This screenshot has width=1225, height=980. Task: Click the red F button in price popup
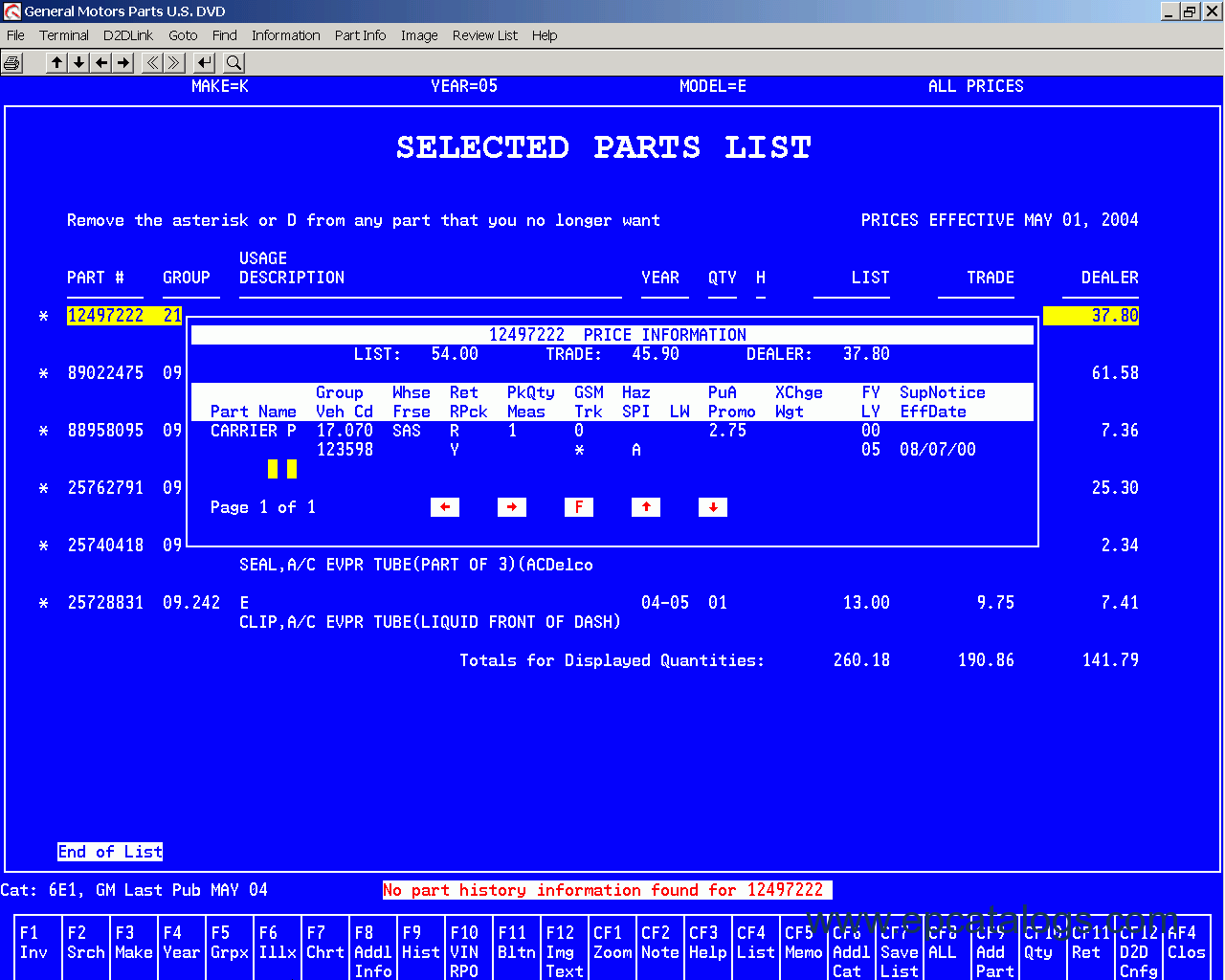578,507
